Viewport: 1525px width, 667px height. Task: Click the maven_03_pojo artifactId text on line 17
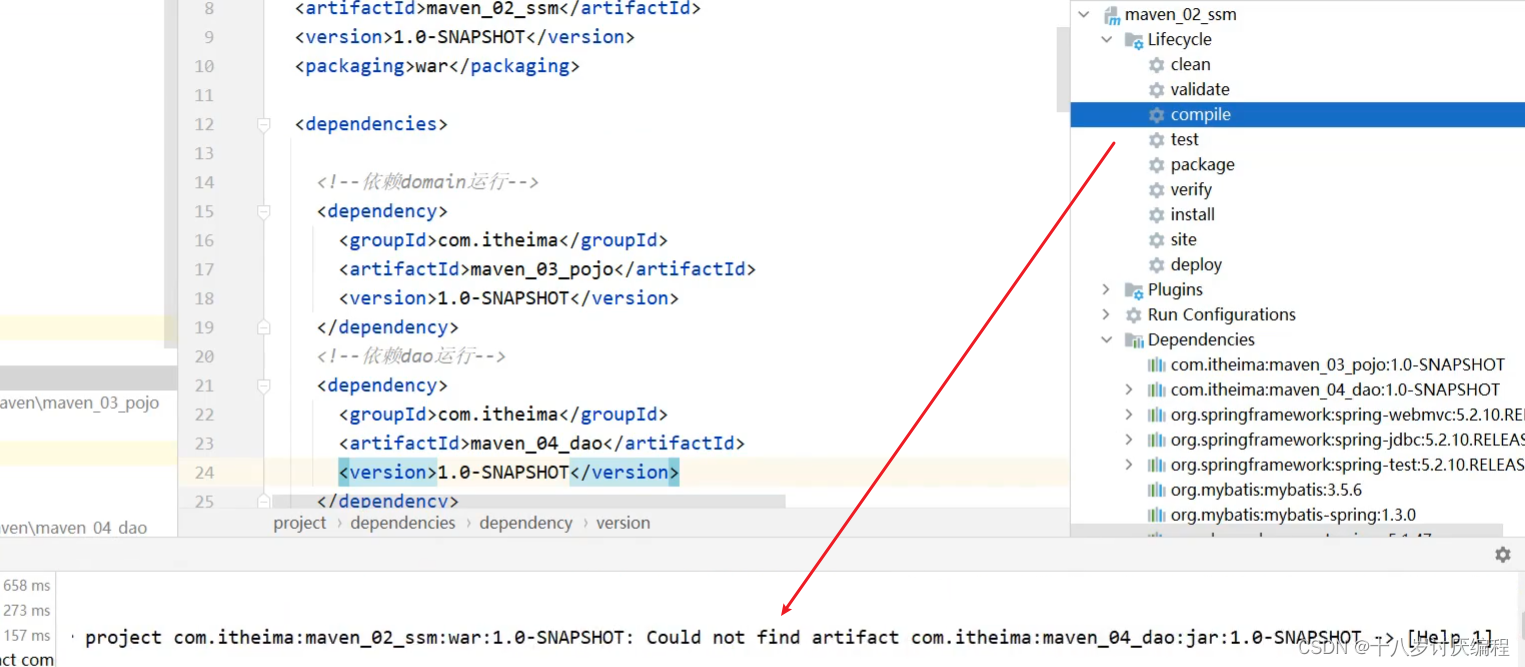coord(542,270)
